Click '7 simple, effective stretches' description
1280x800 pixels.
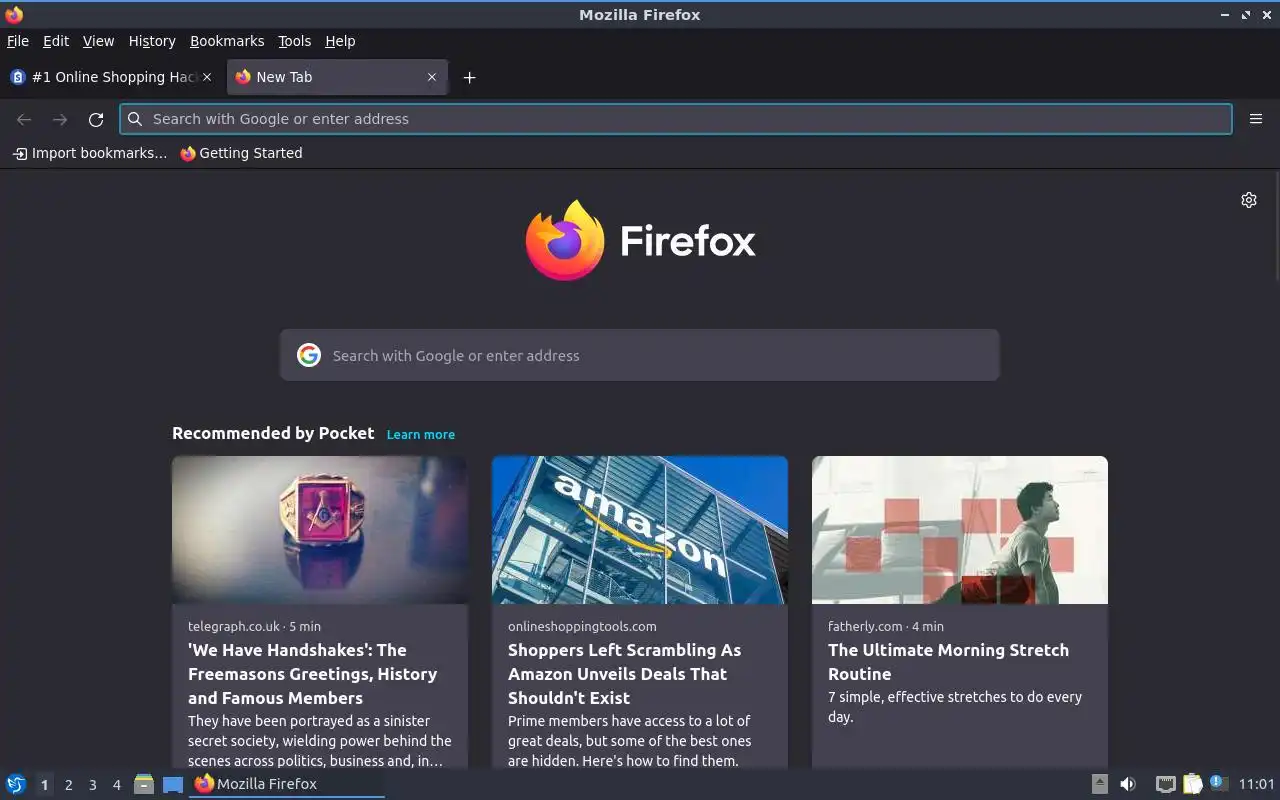(955, 707)
